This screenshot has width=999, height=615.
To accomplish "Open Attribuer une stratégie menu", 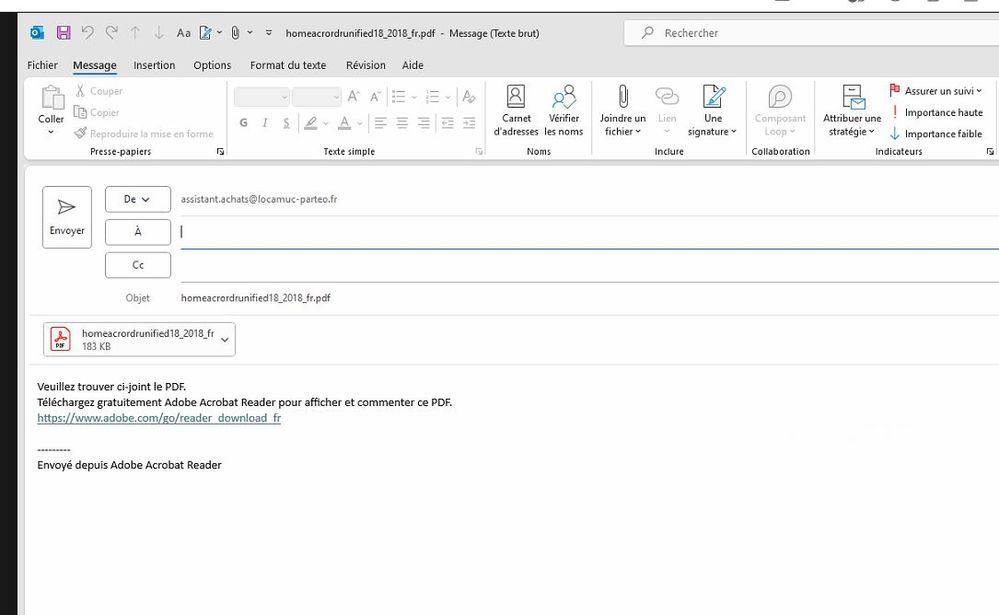I will point(852,110).
